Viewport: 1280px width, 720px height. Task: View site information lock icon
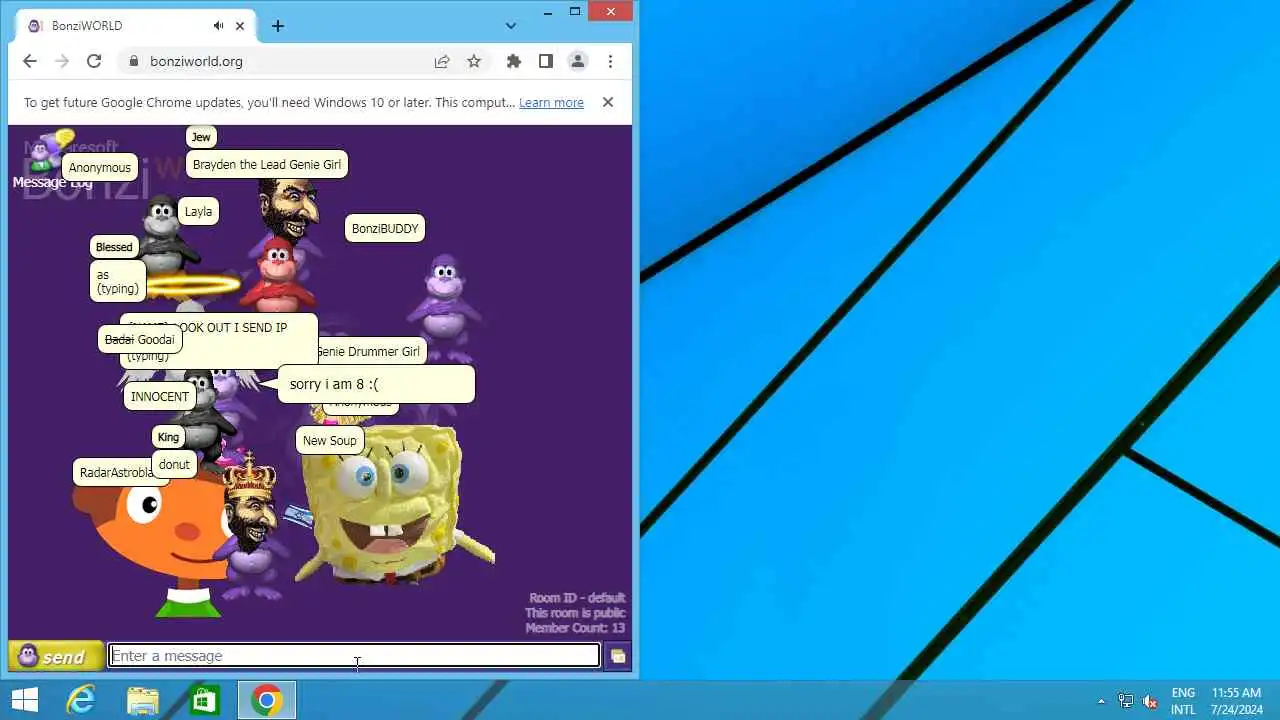coord(134,61)
